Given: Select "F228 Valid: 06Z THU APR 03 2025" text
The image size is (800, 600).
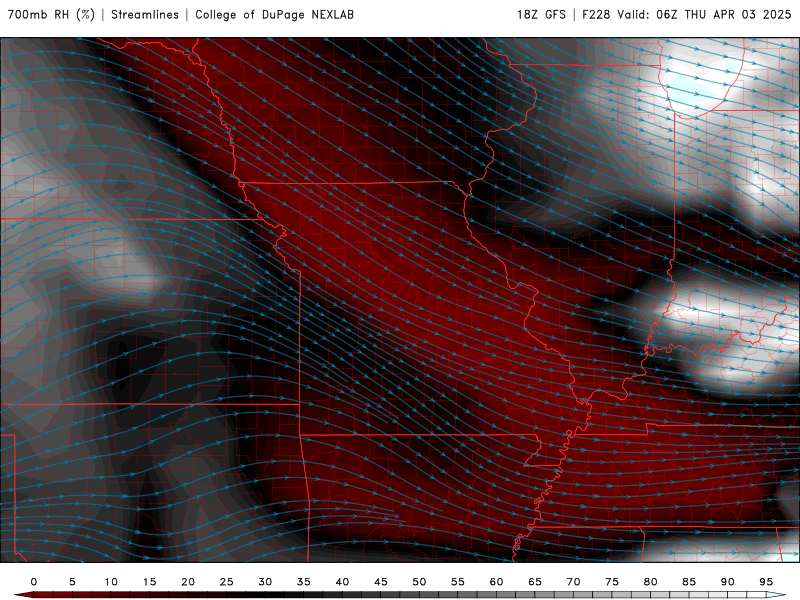Looking at the screenshot, I should pyautogui.click(x=687, y=15).
